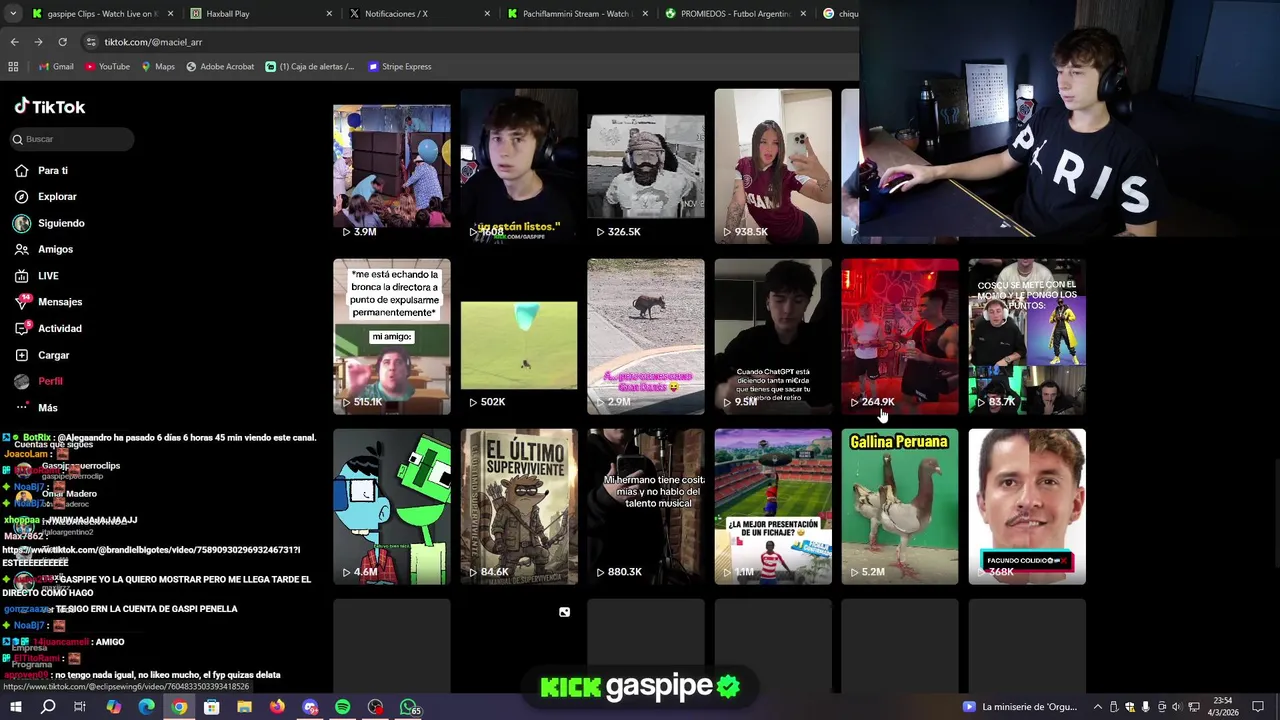This screenshot has height=720, width=1280.
Task: Open WhatsApp from taskbar
Action: pos(408,707)
